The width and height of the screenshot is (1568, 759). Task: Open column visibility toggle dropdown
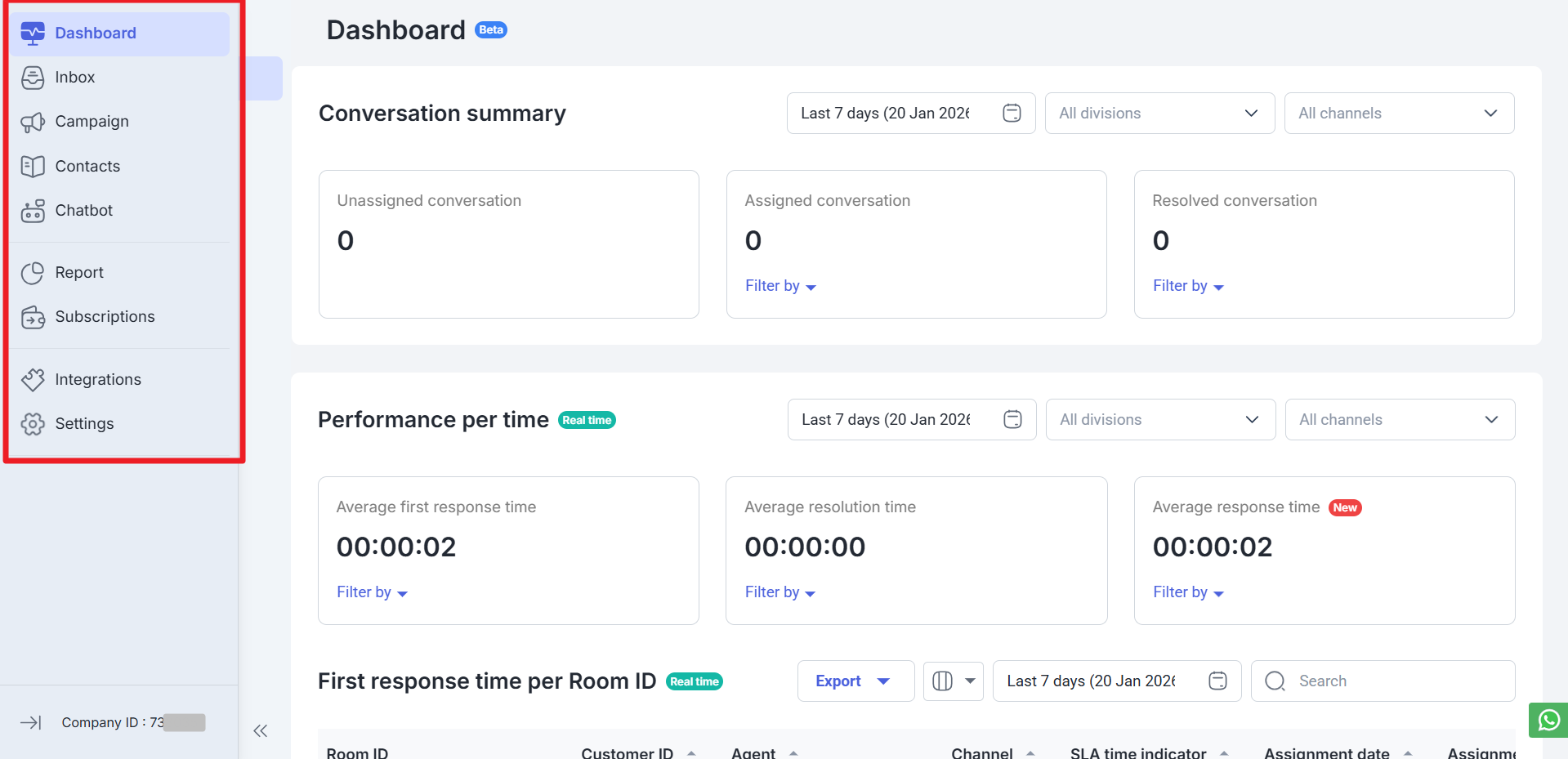[x=953, y=681]
